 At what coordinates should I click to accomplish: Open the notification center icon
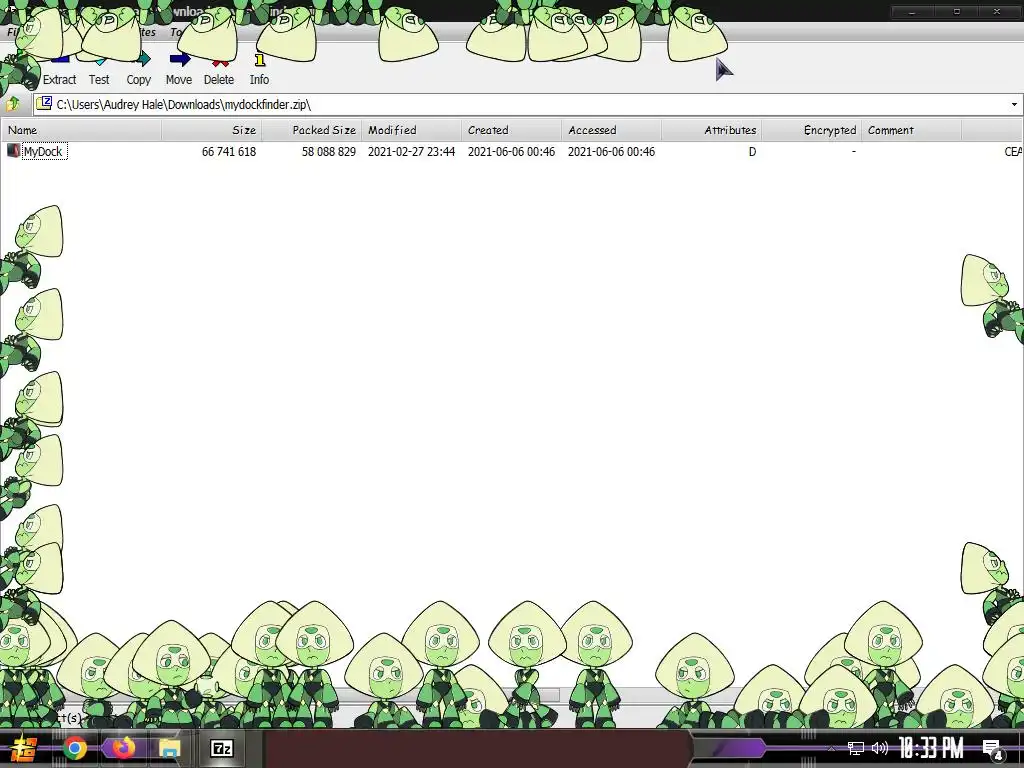(x=992, y=749)
